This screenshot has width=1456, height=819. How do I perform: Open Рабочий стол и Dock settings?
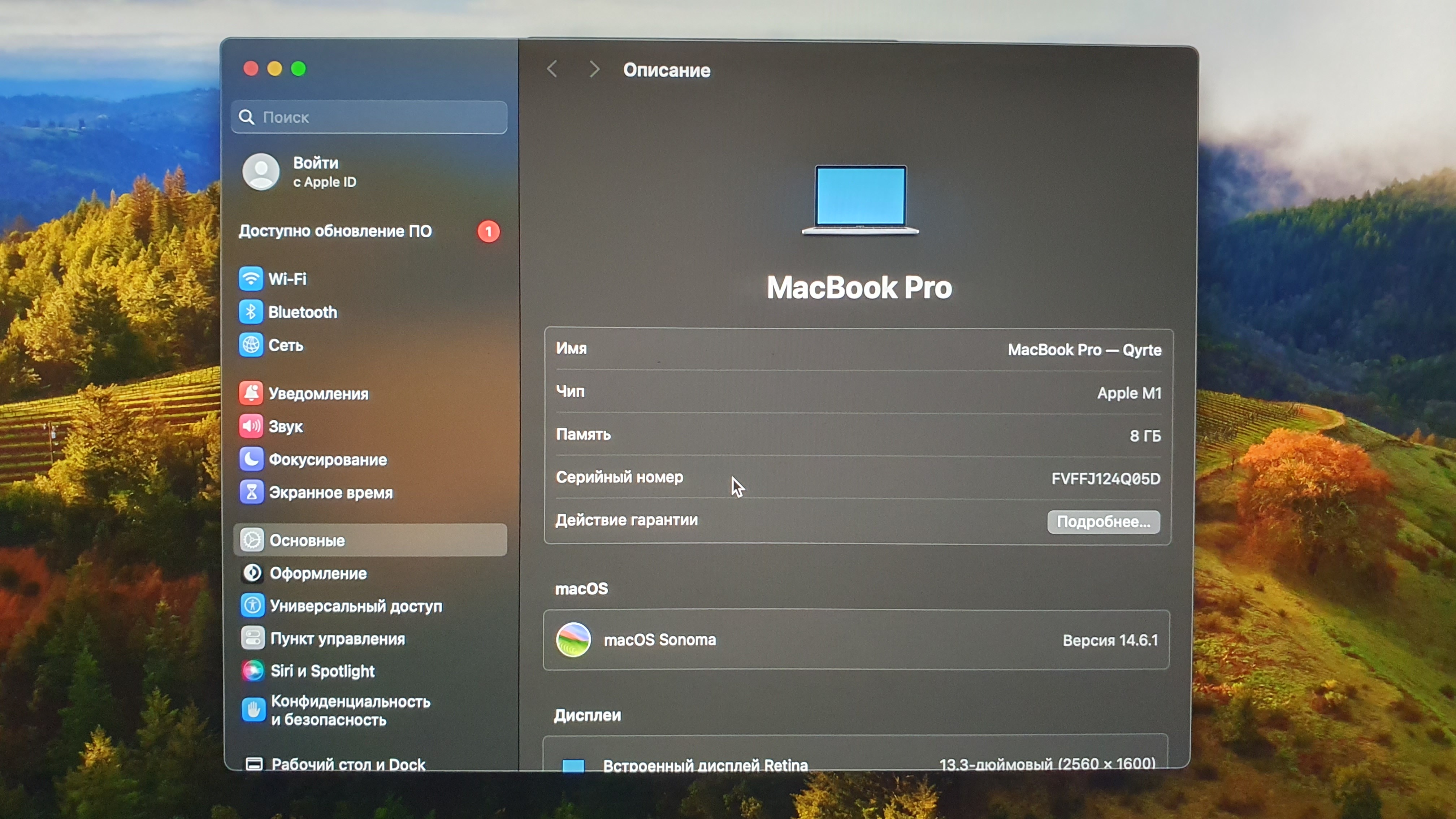[348, 764]
